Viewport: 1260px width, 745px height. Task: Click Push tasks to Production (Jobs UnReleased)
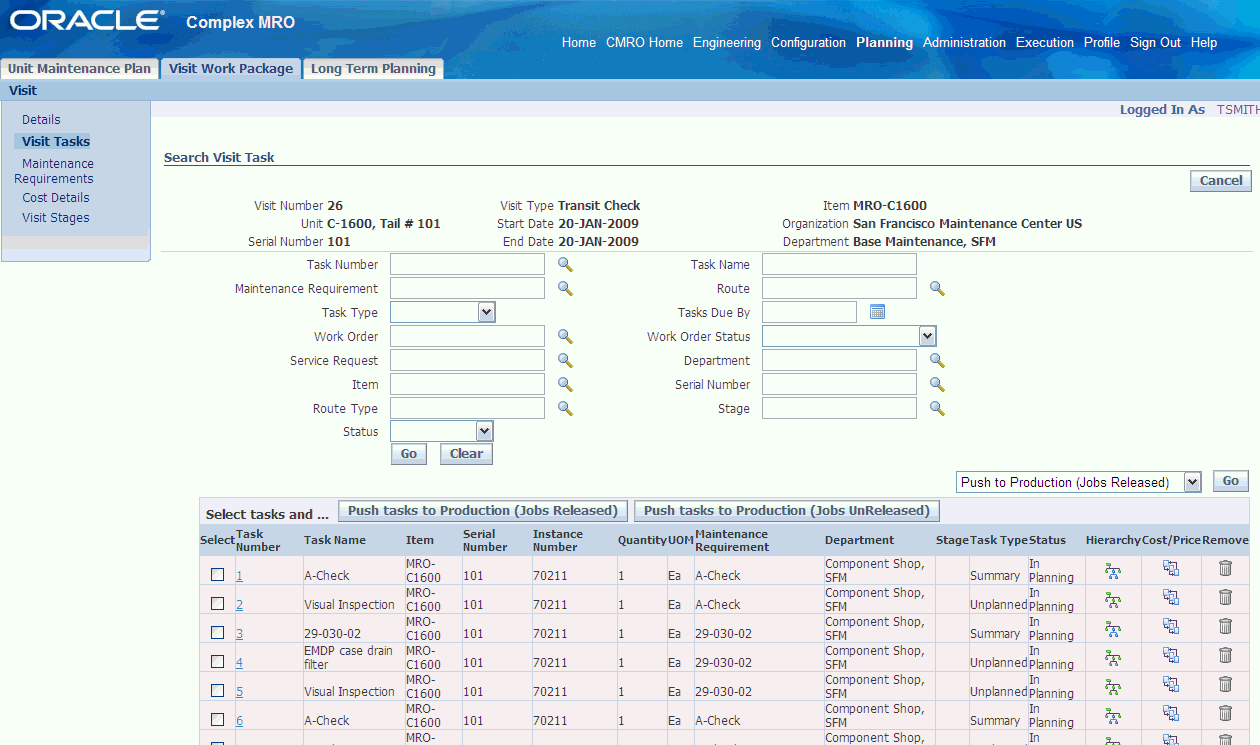(x=787, y=511)
